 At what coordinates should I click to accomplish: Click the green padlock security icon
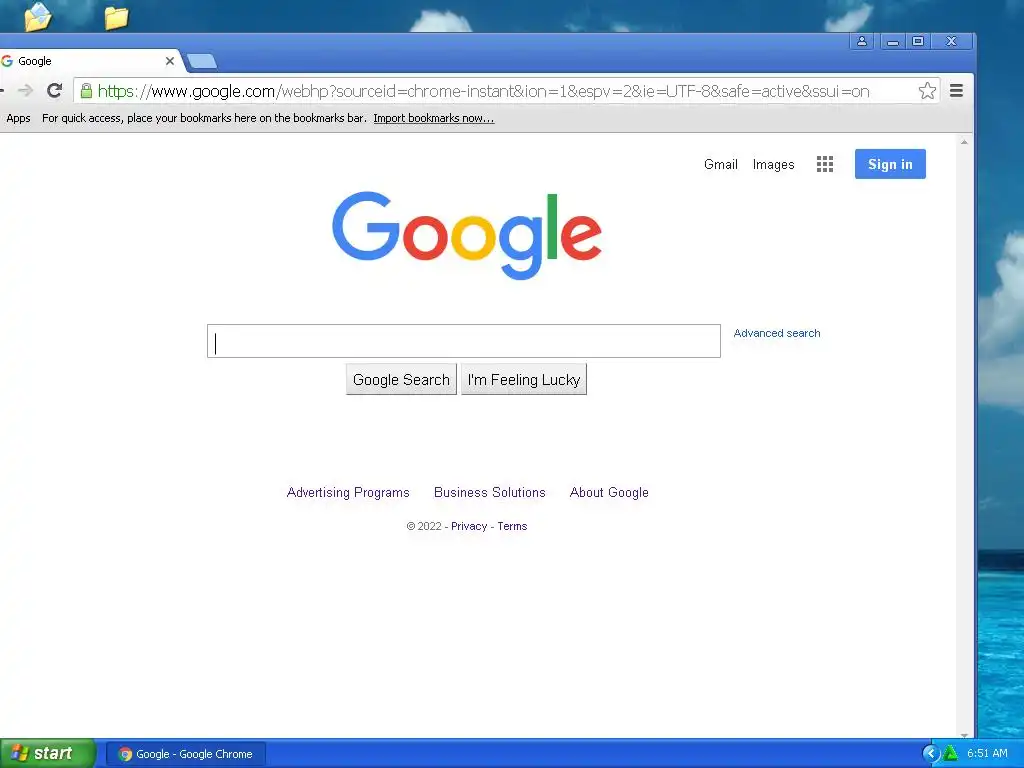[x=86, y=91]
